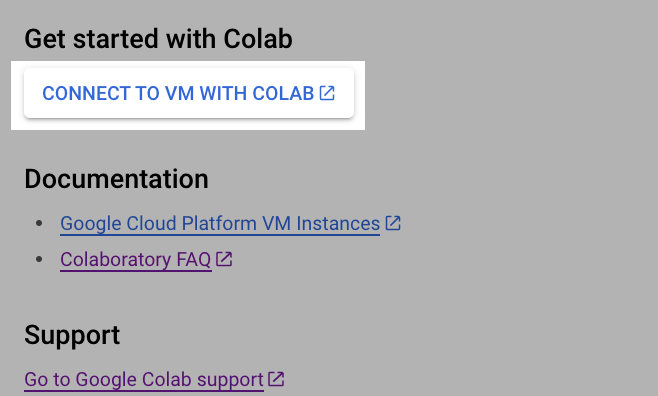Click the word FAQ in the Colaboratory link

[194, 260]
